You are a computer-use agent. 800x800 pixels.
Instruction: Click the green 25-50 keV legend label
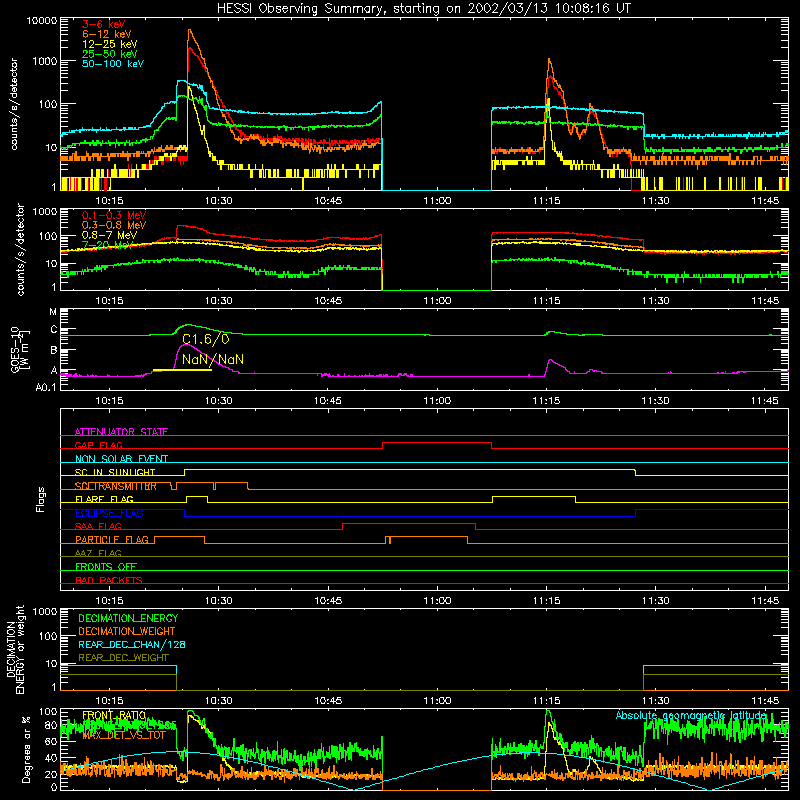point(109,54)
